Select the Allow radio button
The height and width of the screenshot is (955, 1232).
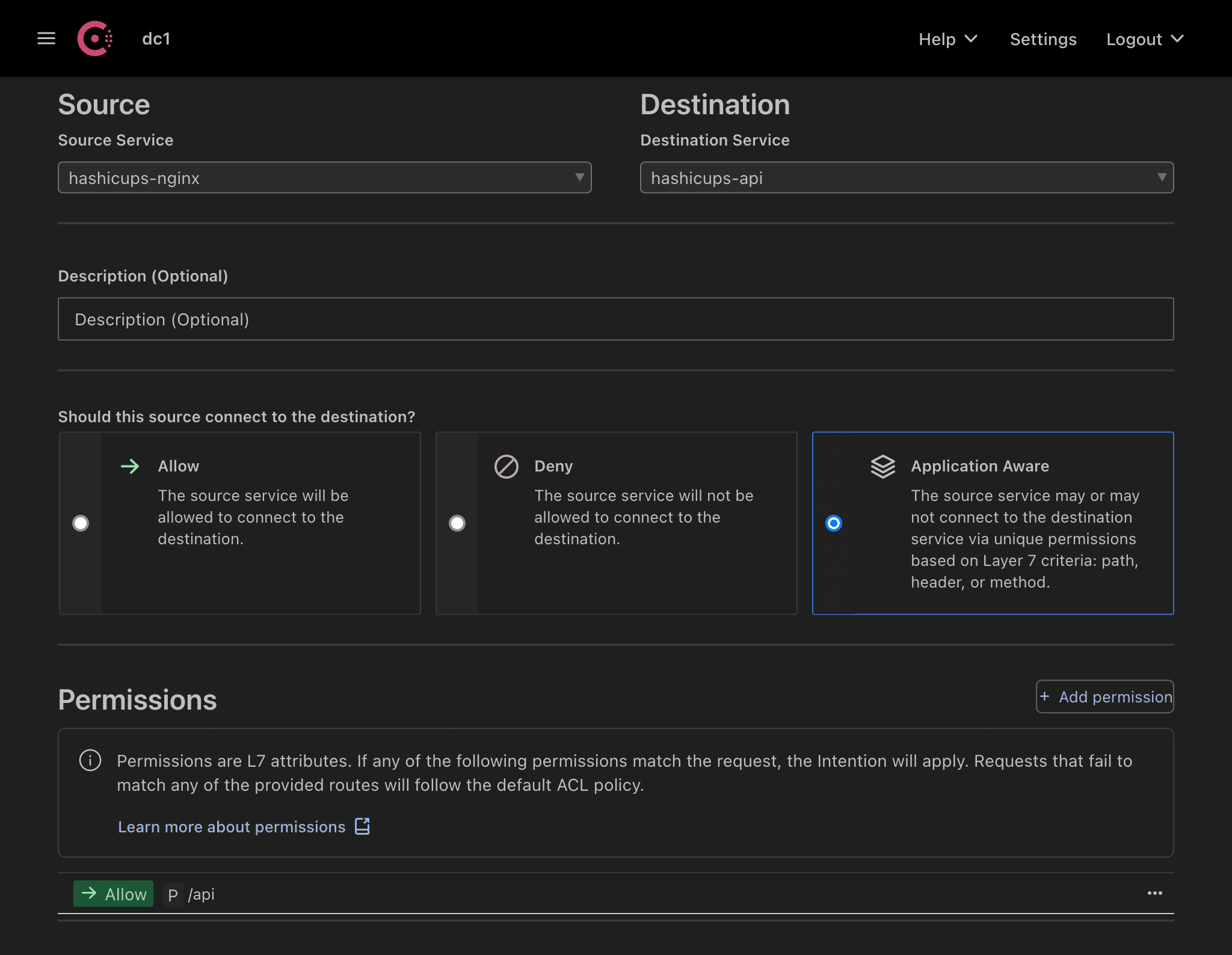click(80, 522)
